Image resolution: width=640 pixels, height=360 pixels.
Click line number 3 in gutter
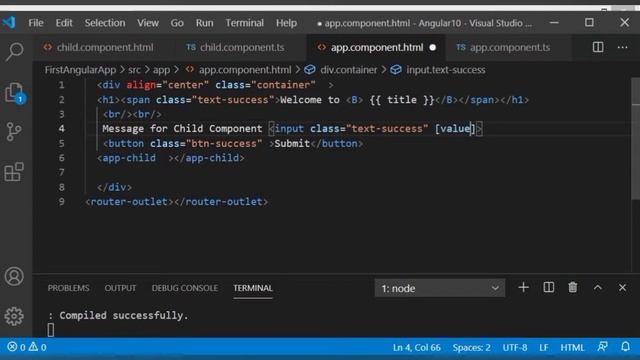click(x=61, y=114)
